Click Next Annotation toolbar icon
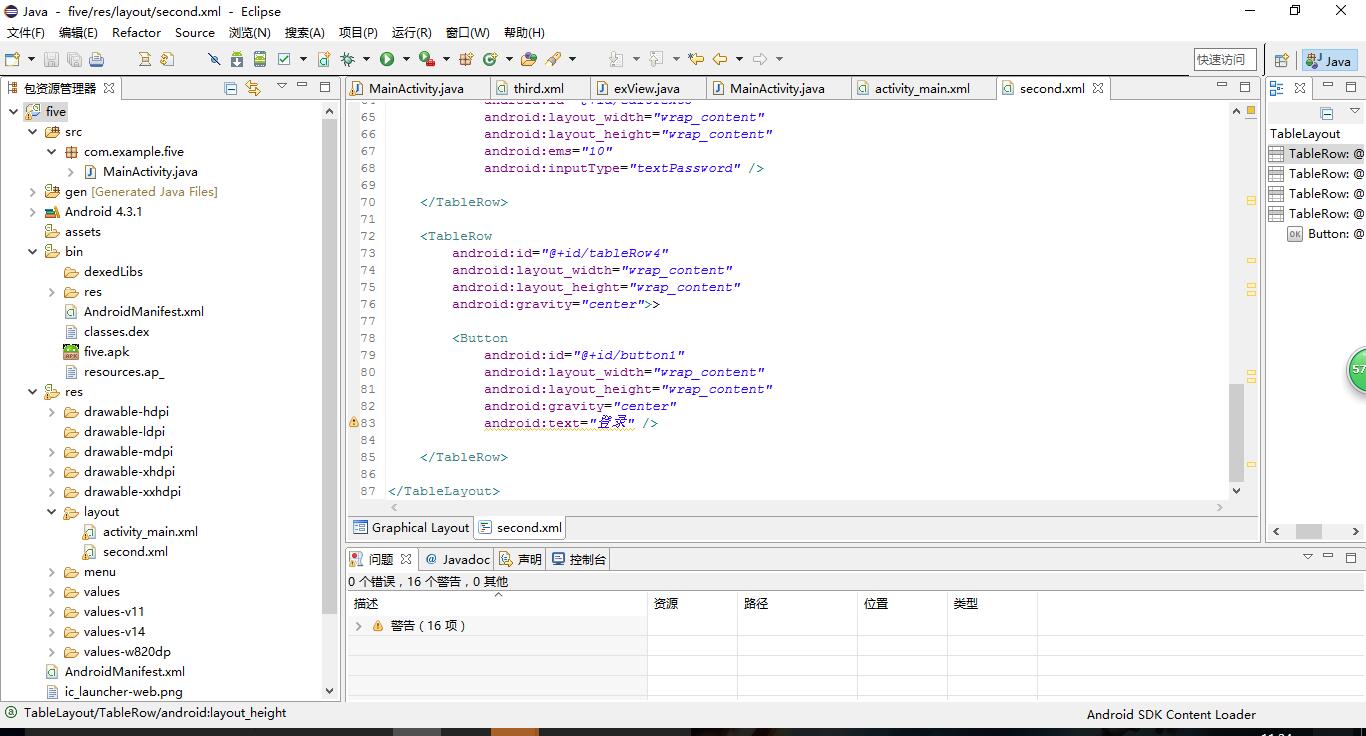 (616, 59)
